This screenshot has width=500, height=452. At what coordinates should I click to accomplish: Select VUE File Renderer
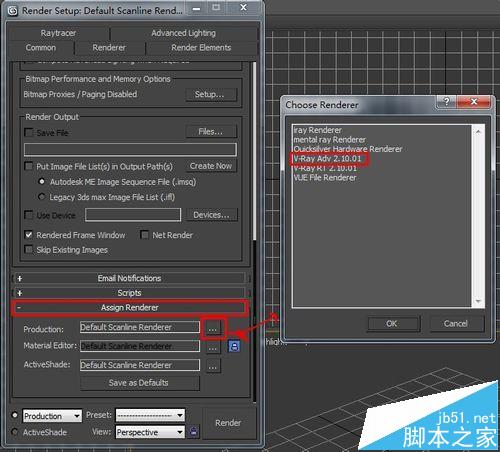point(325,177)
